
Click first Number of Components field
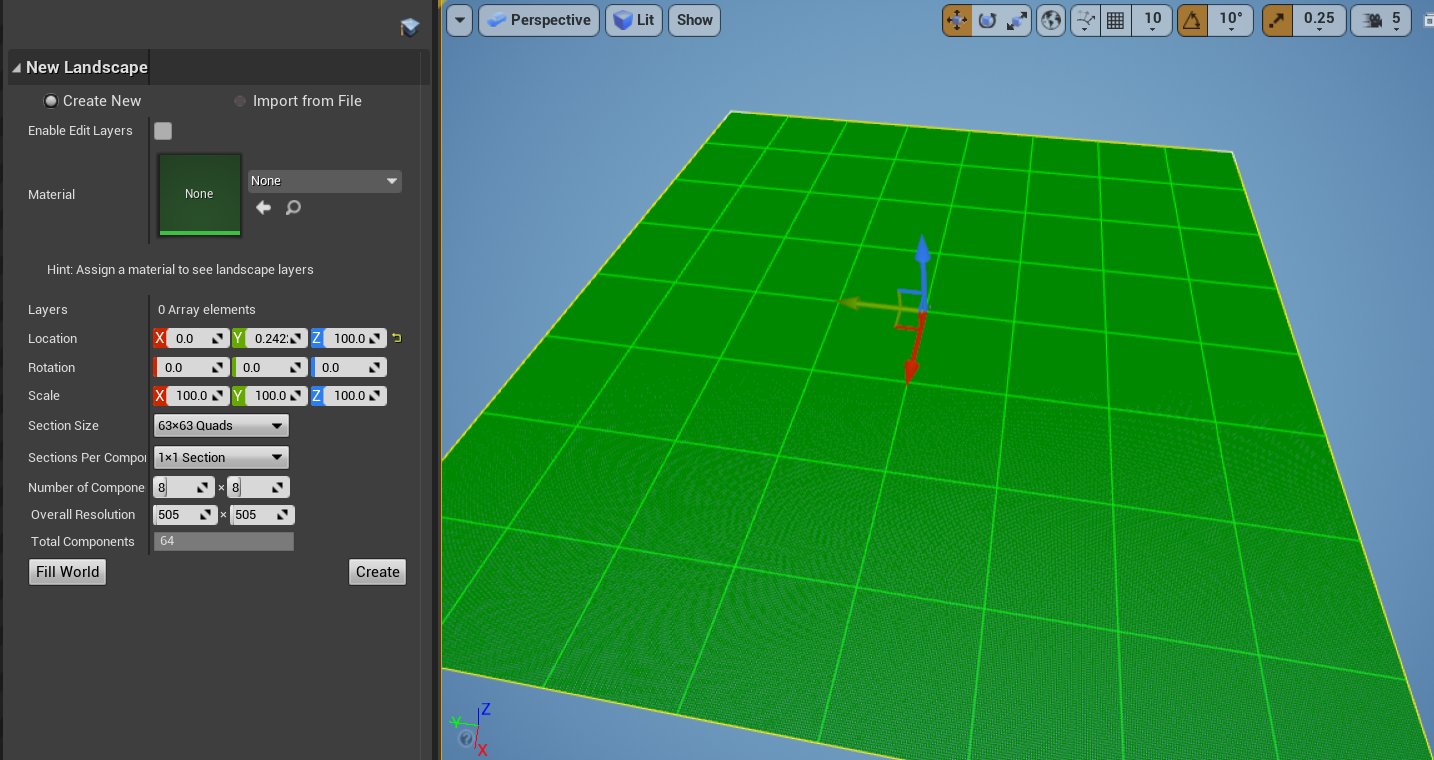pos(185,488)
